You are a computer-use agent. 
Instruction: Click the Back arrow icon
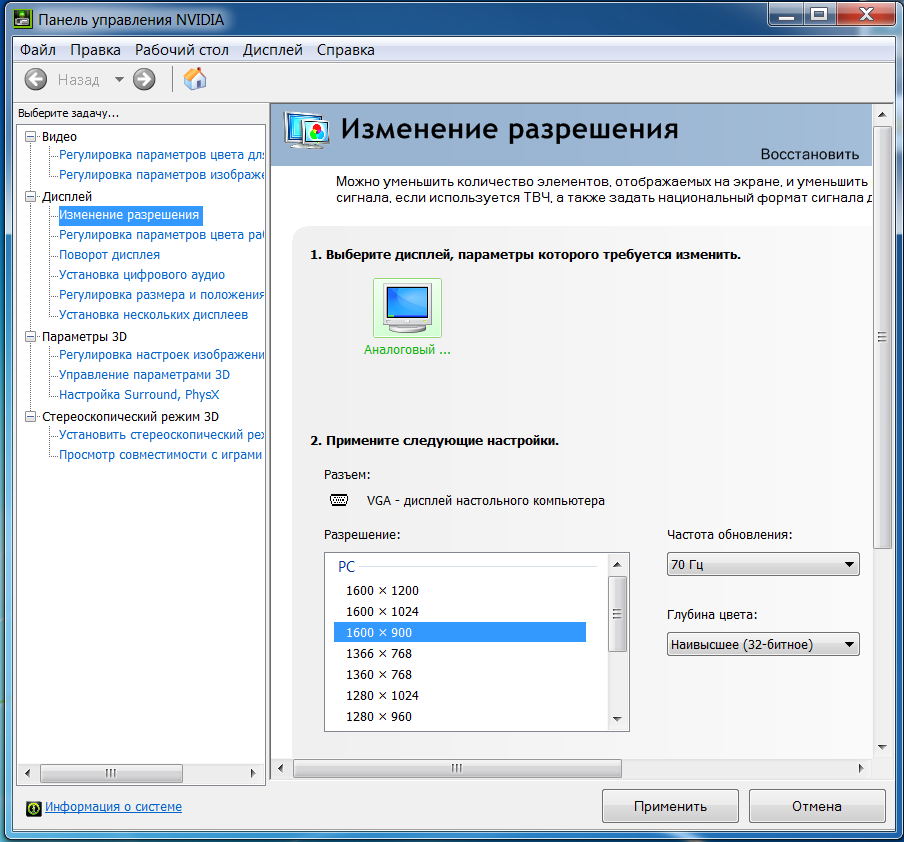[36, 79]
